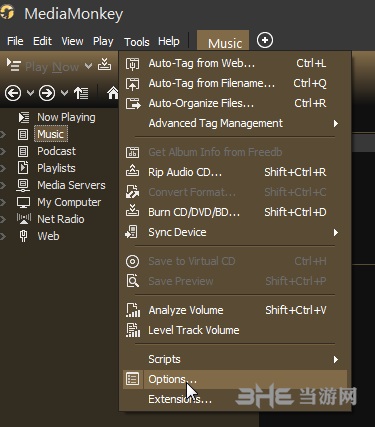Switch to the Music tab
Image resolution: width=375 pixels, height=427 pixels.
(x=223, y=41)
